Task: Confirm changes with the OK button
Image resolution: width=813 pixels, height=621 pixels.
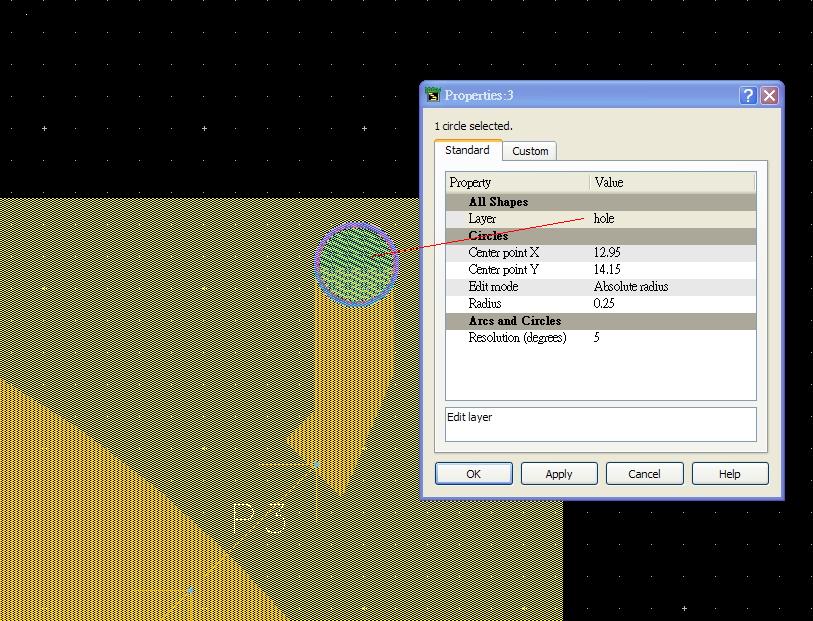Action: (x=474, y=474)
